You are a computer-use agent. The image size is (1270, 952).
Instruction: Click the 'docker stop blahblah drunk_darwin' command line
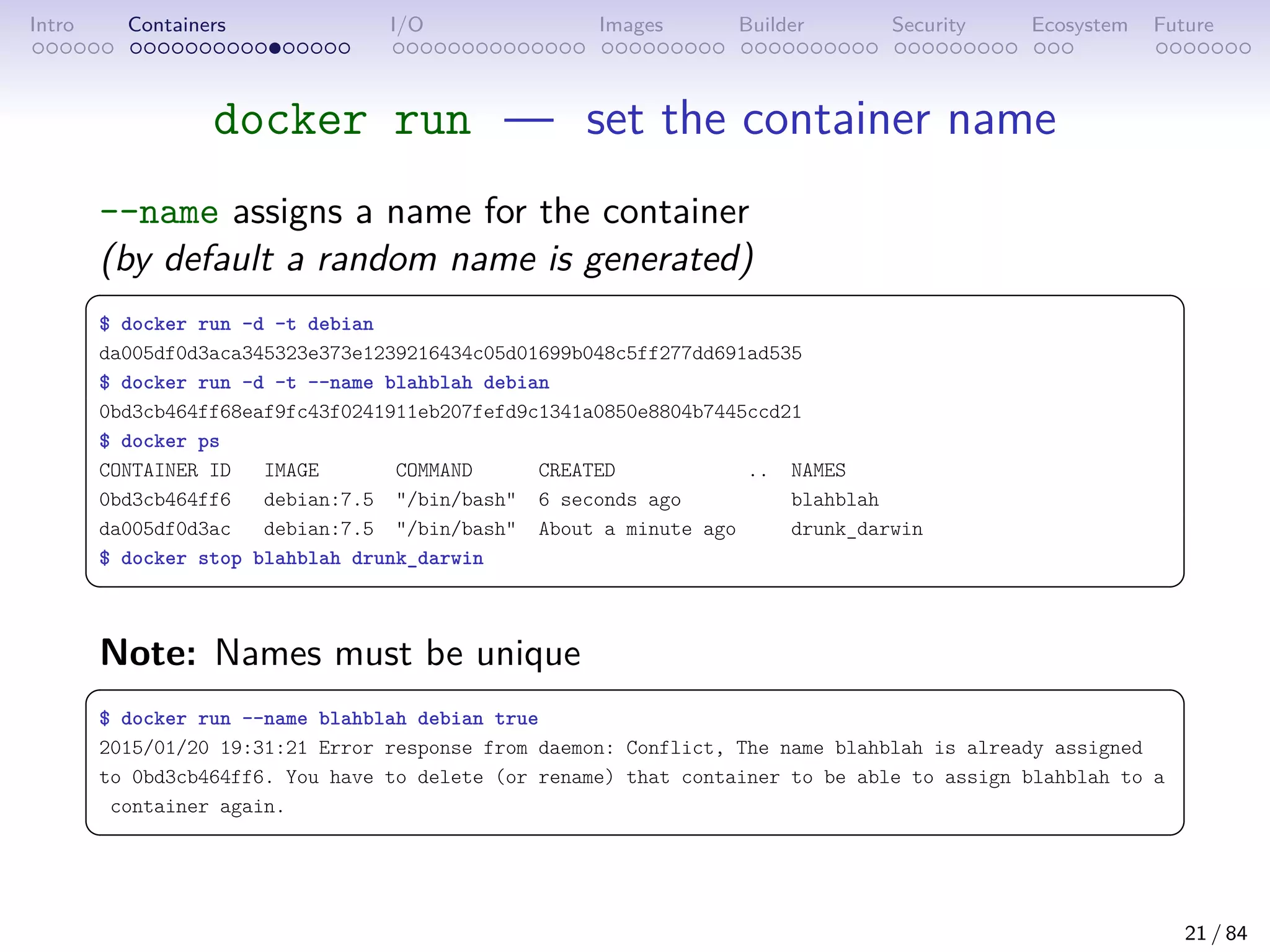291,558
